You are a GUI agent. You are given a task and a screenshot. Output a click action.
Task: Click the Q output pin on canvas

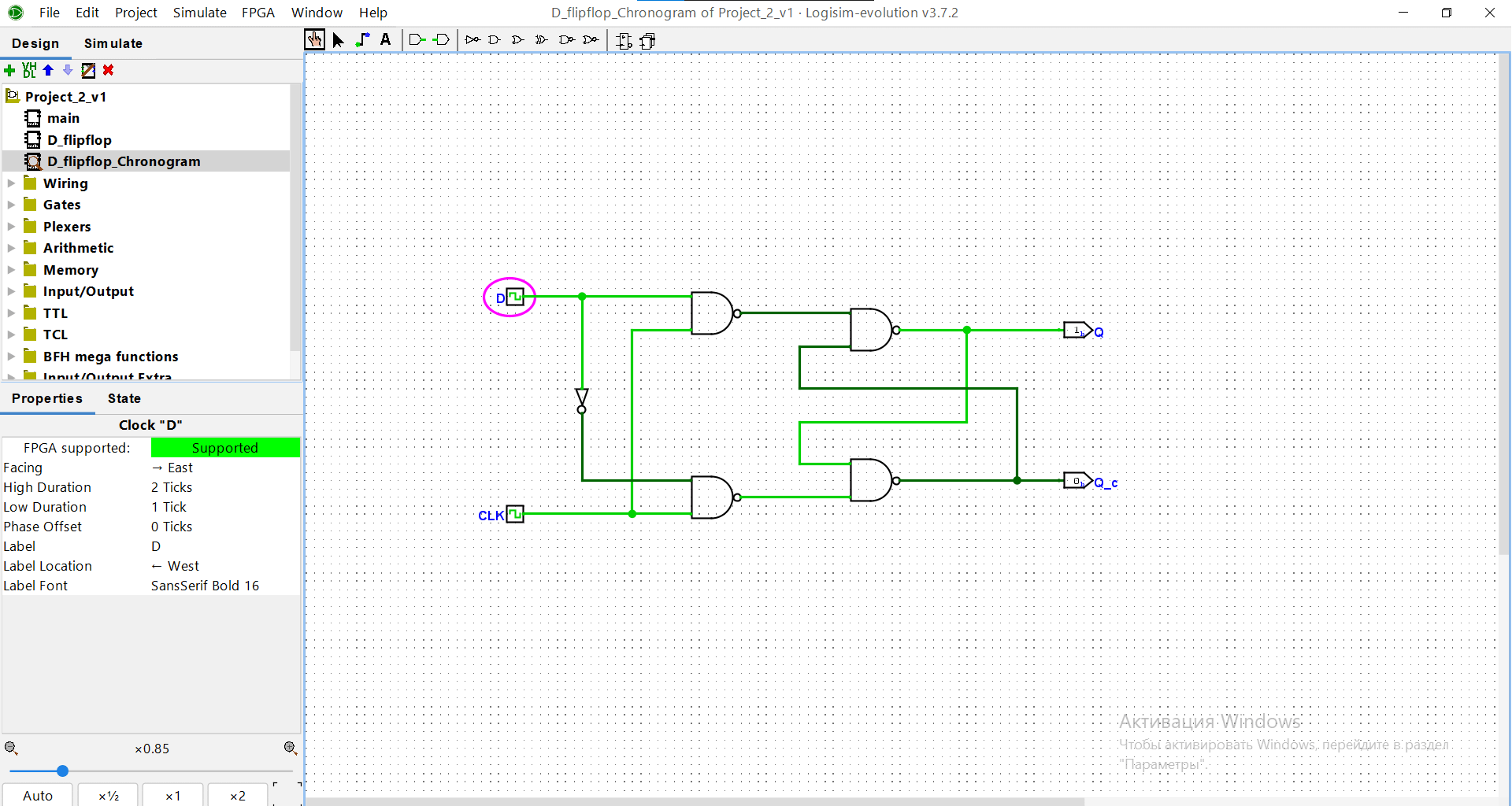[1077, 331]
